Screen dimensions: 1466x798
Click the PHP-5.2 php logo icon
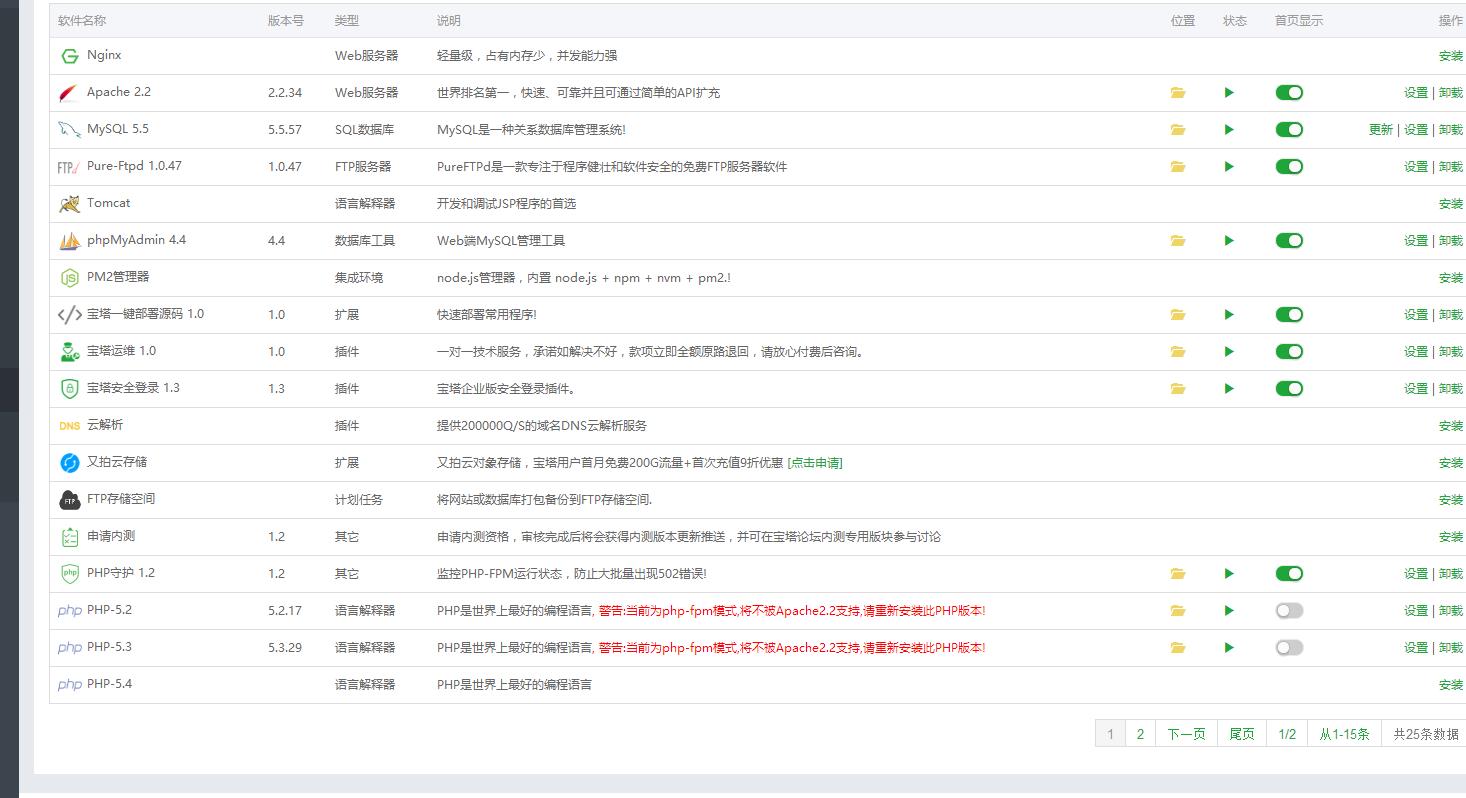point(69,611)
